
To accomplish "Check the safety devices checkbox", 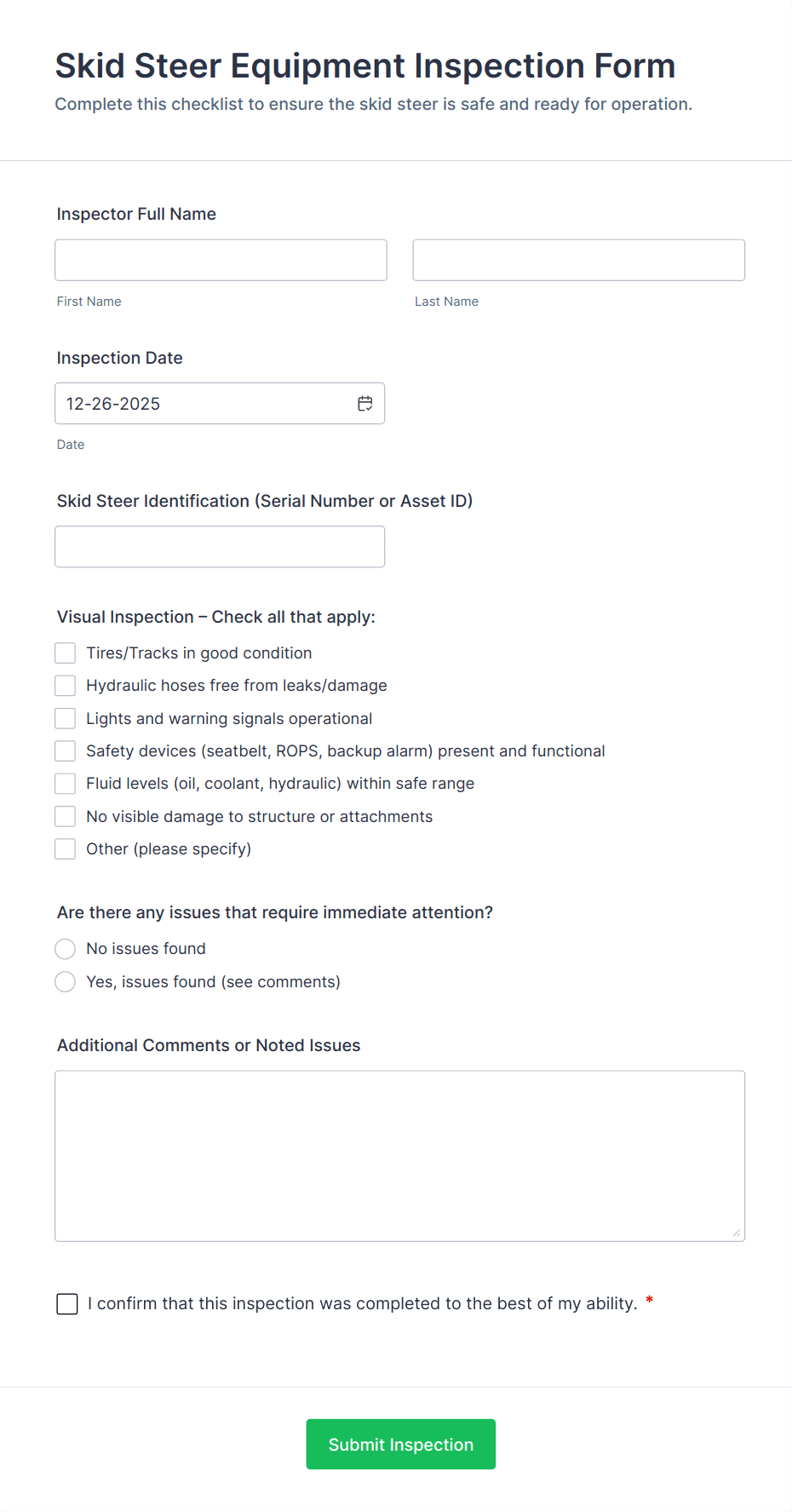I will 65,750.
